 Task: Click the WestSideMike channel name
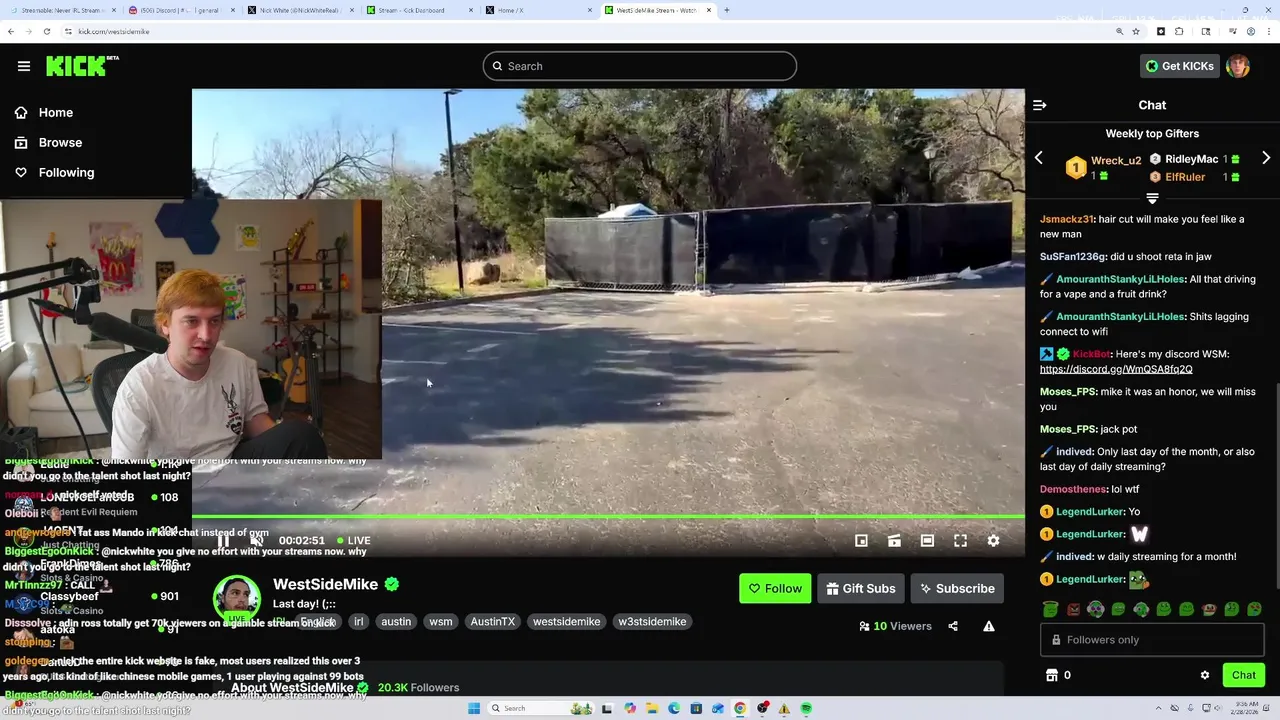[x=326, y=584]
